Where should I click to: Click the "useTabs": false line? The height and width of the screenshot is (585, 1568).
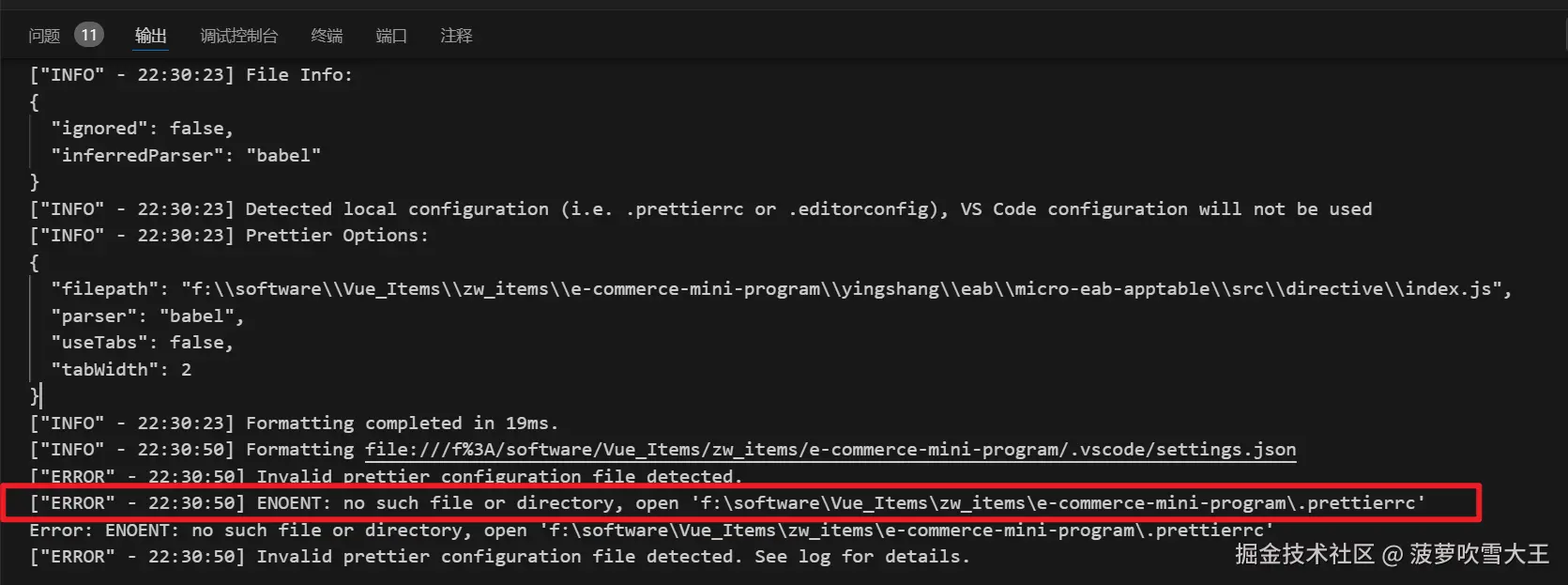[x=143, y=343]
